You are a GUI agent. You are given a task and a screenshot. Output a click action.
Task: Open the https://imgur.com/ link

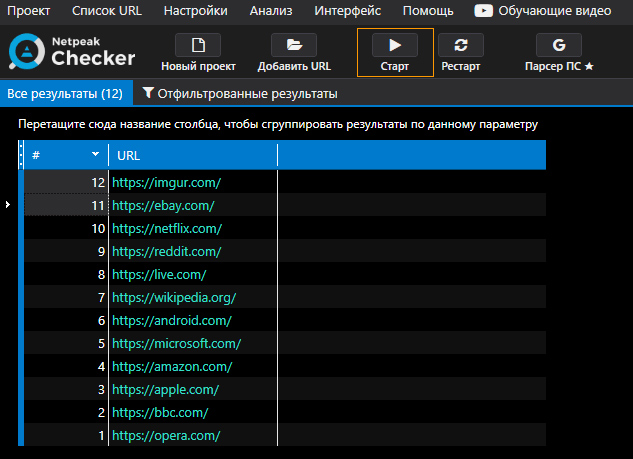point(166,182)
